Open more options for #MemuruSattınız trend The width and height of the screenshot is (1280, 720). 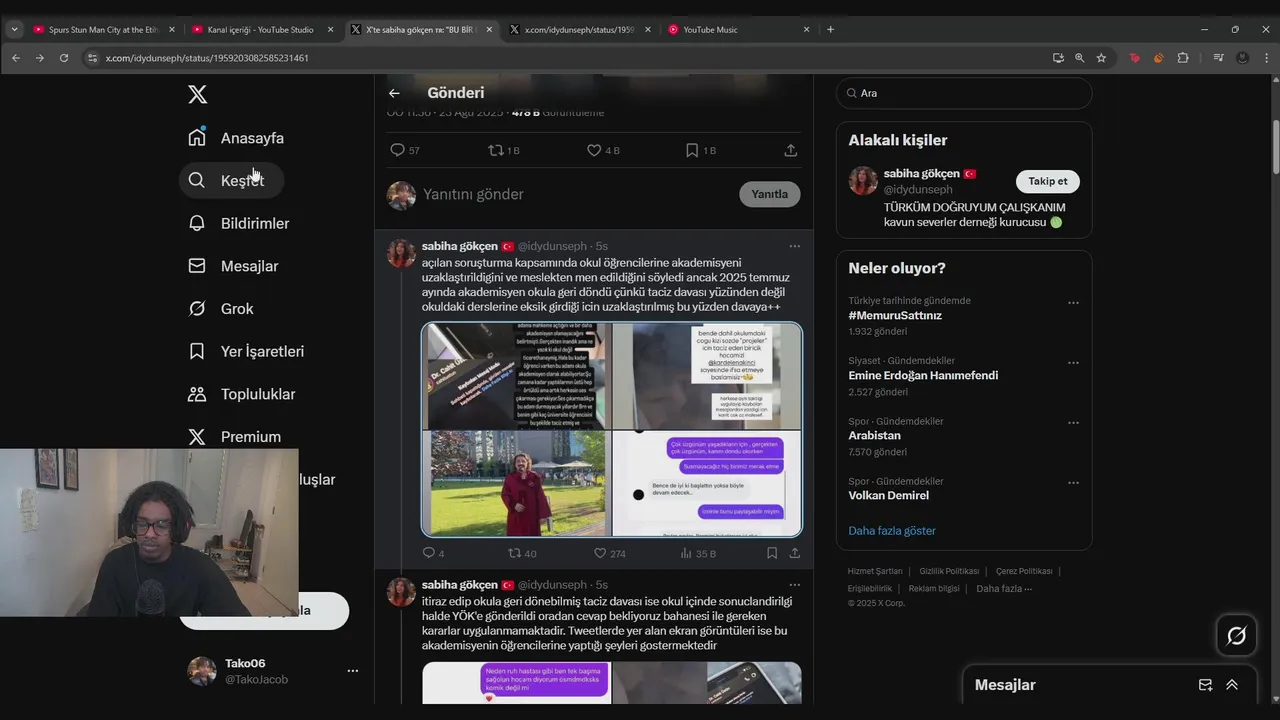1073,303
